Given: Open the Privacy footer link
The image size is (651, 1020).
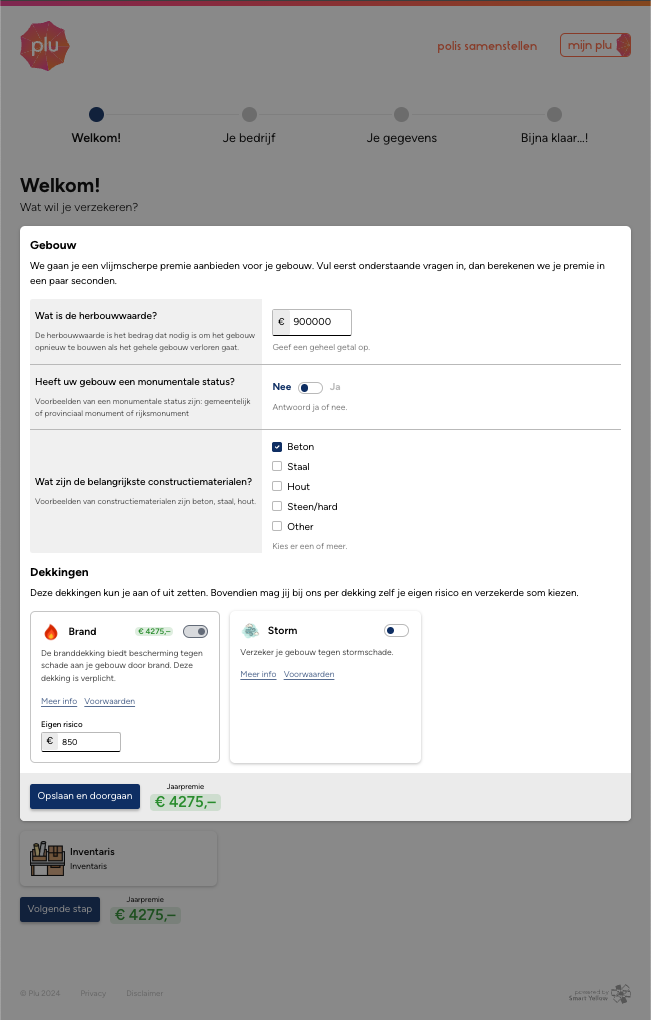Looking at the screenshot, I should (x=93, y=993).
